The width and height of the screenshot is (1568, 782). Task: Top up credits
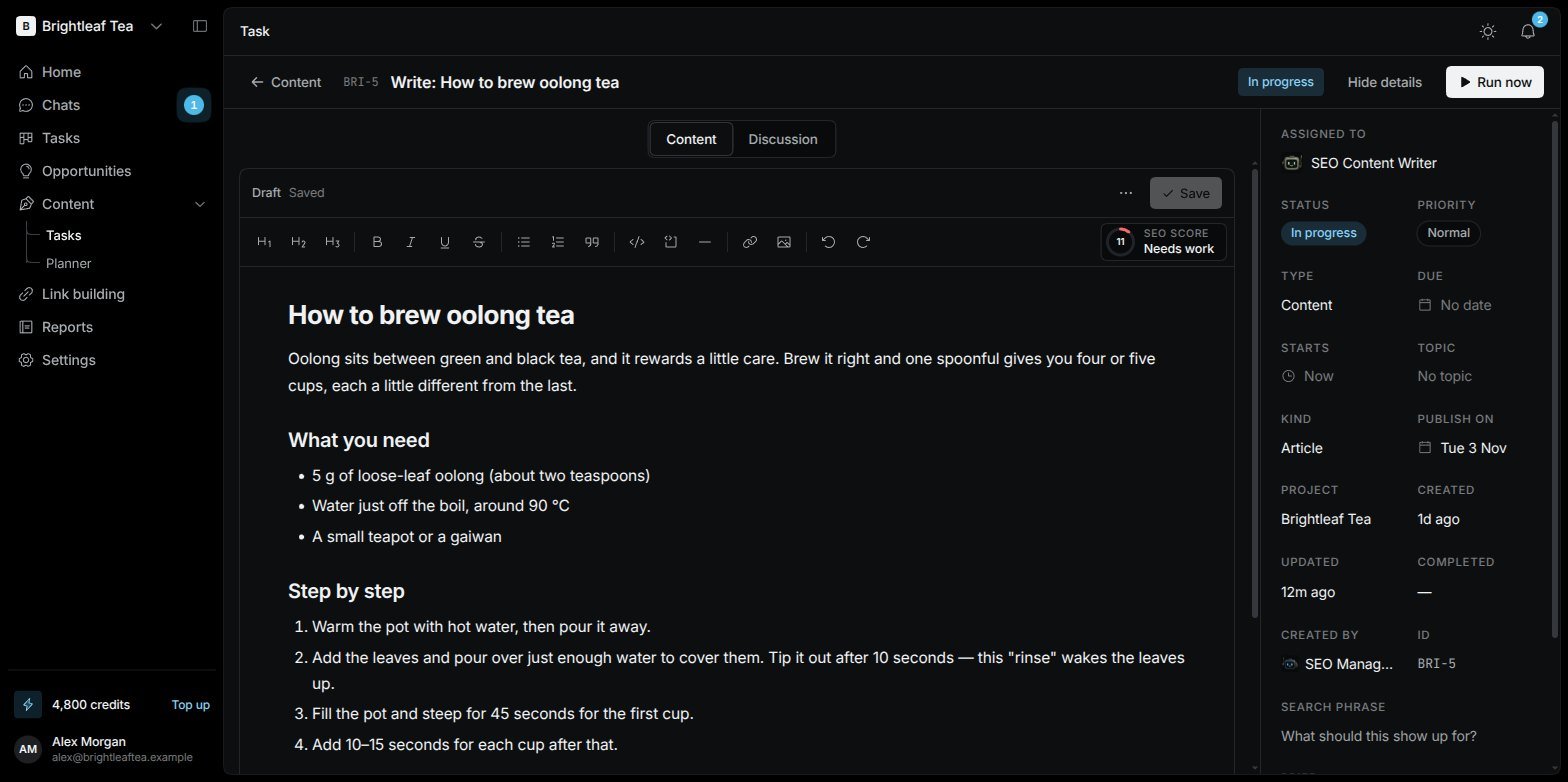[190, 704]
